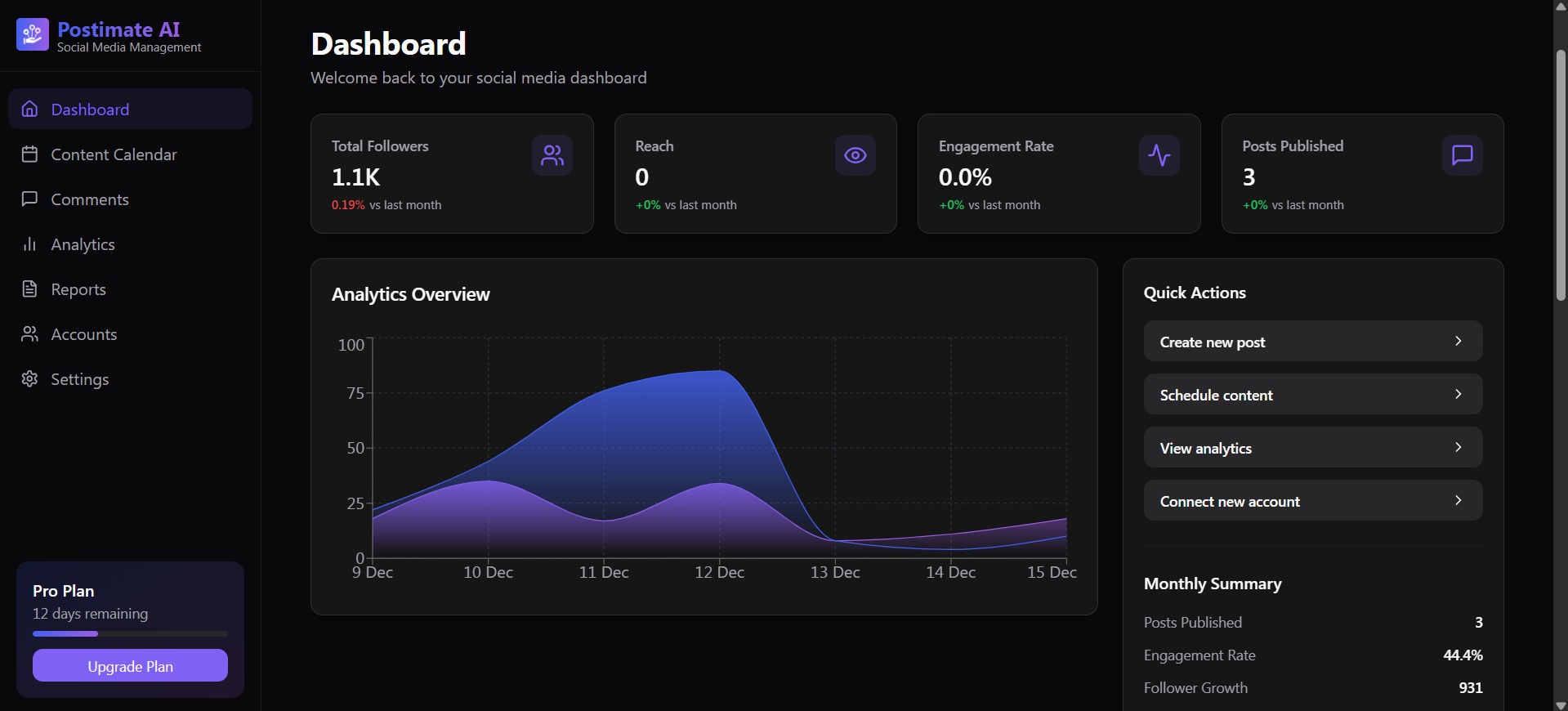Go to the Reports section
This screenshot has height=711, width=1568.
(x=78, y=289)
